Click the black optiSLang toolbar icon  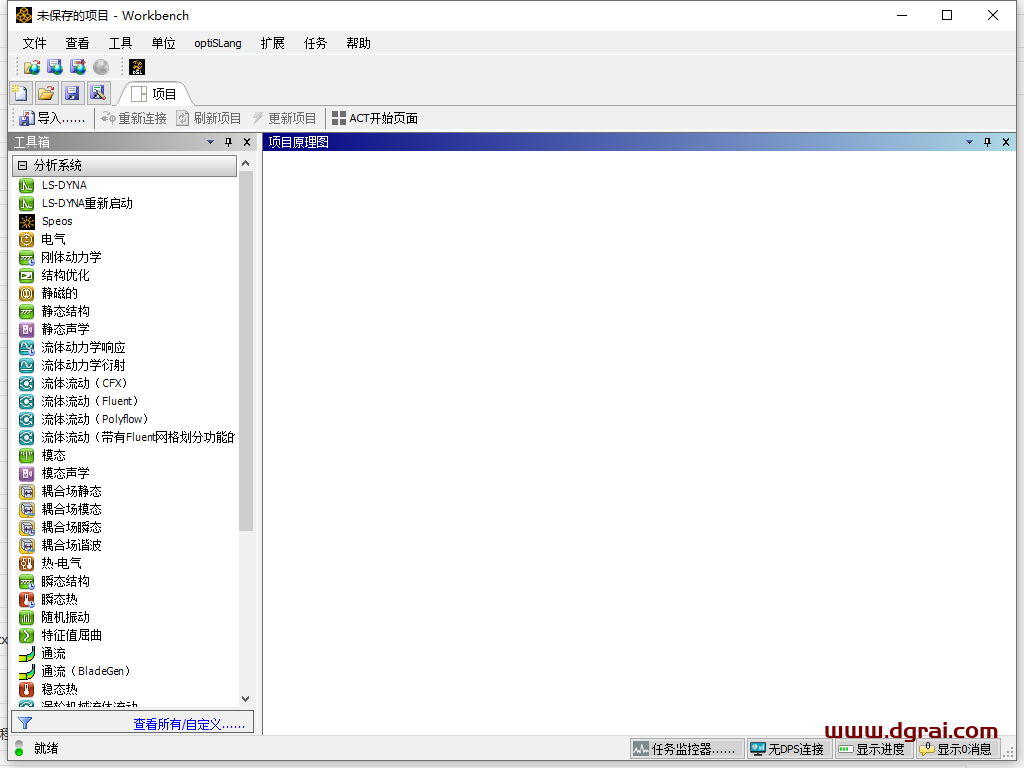(x=137, y=67)
